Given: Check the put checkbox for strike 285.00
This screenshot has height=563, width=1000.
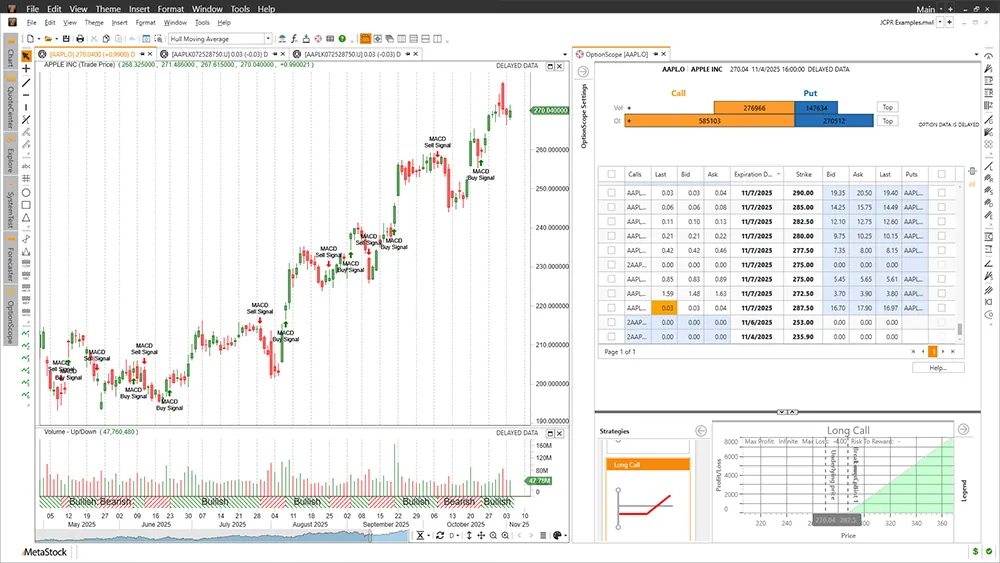Looking at the screenshot, I should [x=941, y=206].
